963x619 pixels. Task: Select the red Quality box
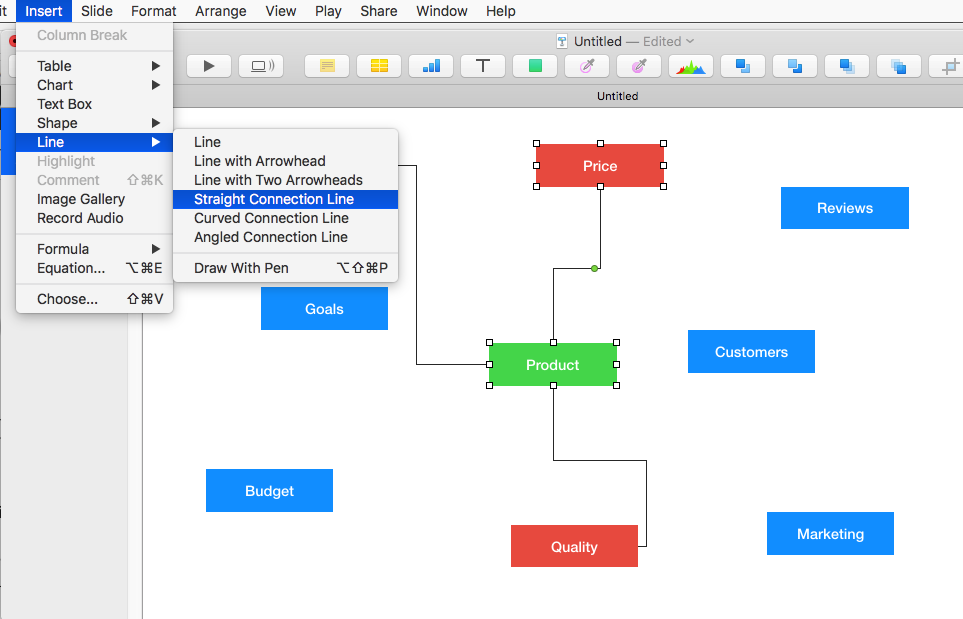pos(574,546)
